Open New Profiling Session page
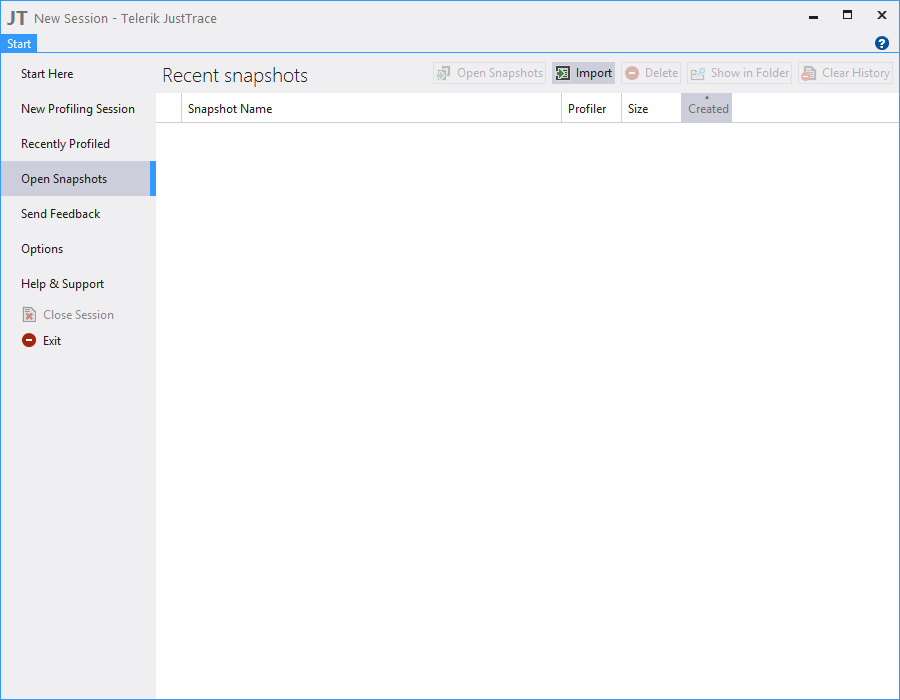 coord(78,109)
